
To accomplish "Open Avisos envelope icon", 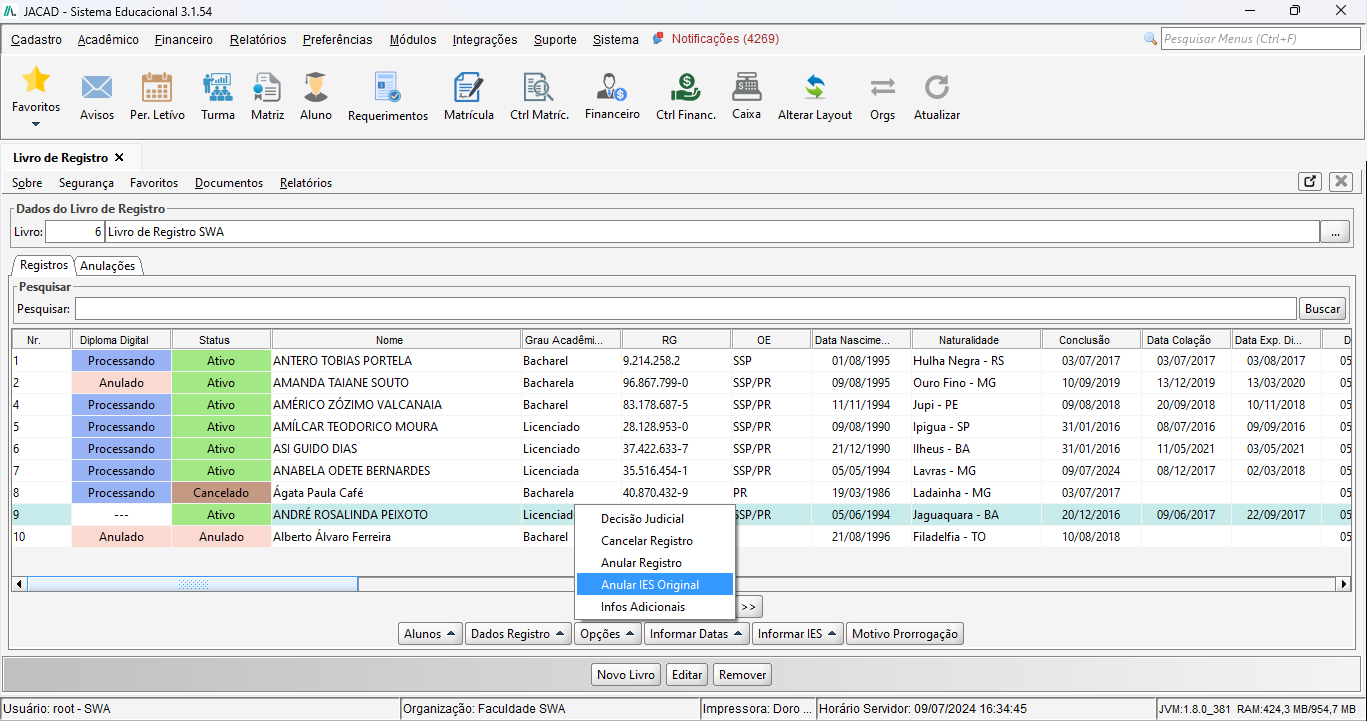I will click(97, 88).
